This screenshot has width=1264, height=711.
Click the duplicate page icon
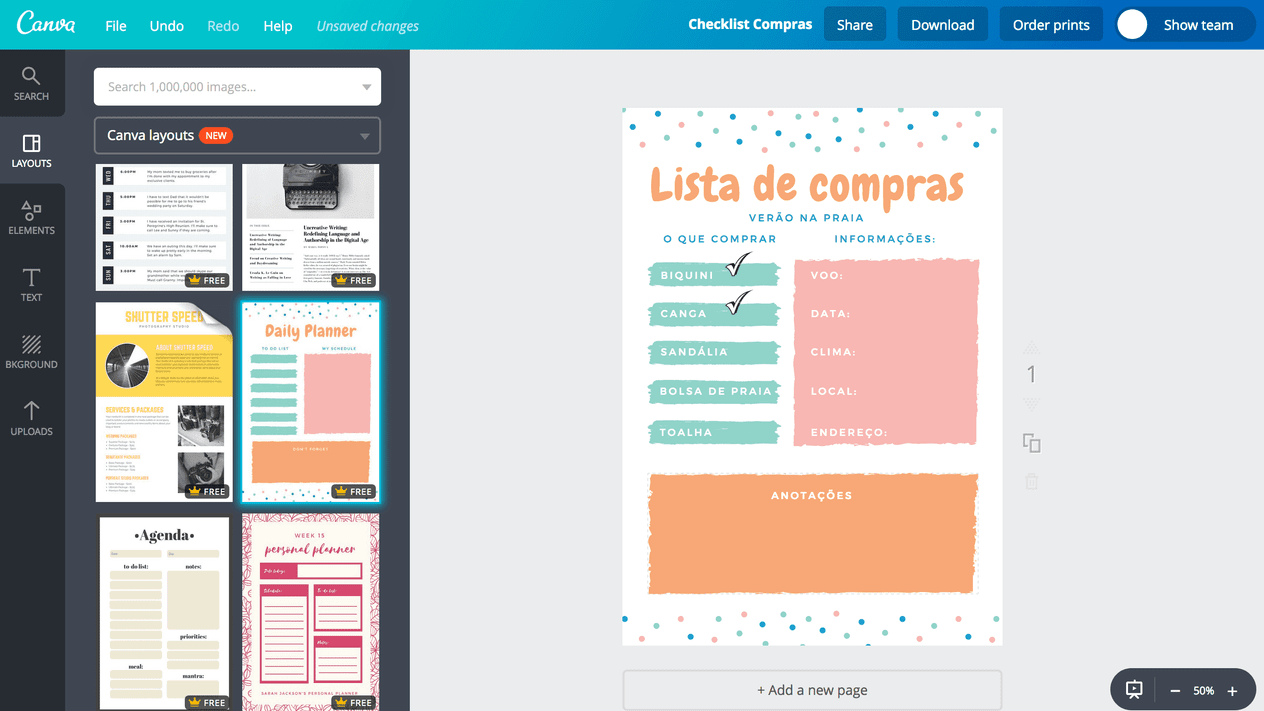pyautogui.click(x=1032, y=443)
